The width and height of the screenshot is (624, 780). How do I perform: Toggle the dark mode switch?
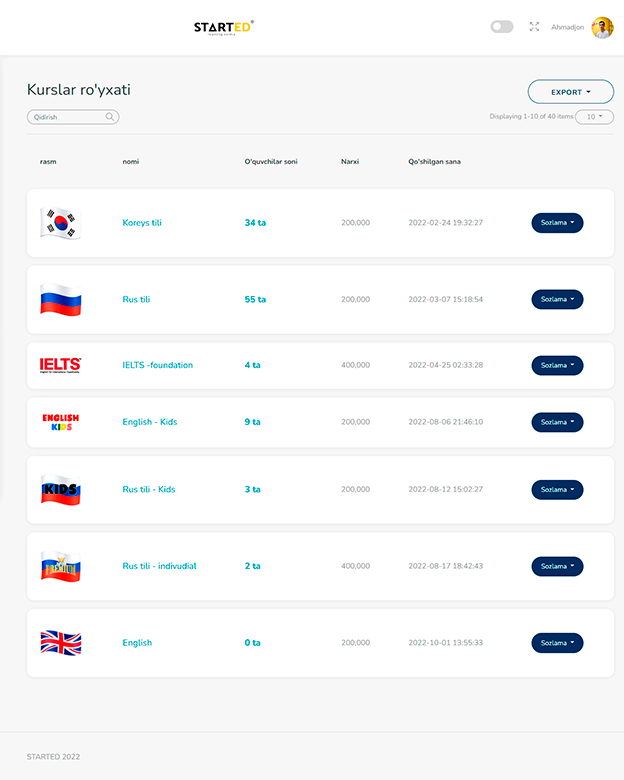pos(502,27)
